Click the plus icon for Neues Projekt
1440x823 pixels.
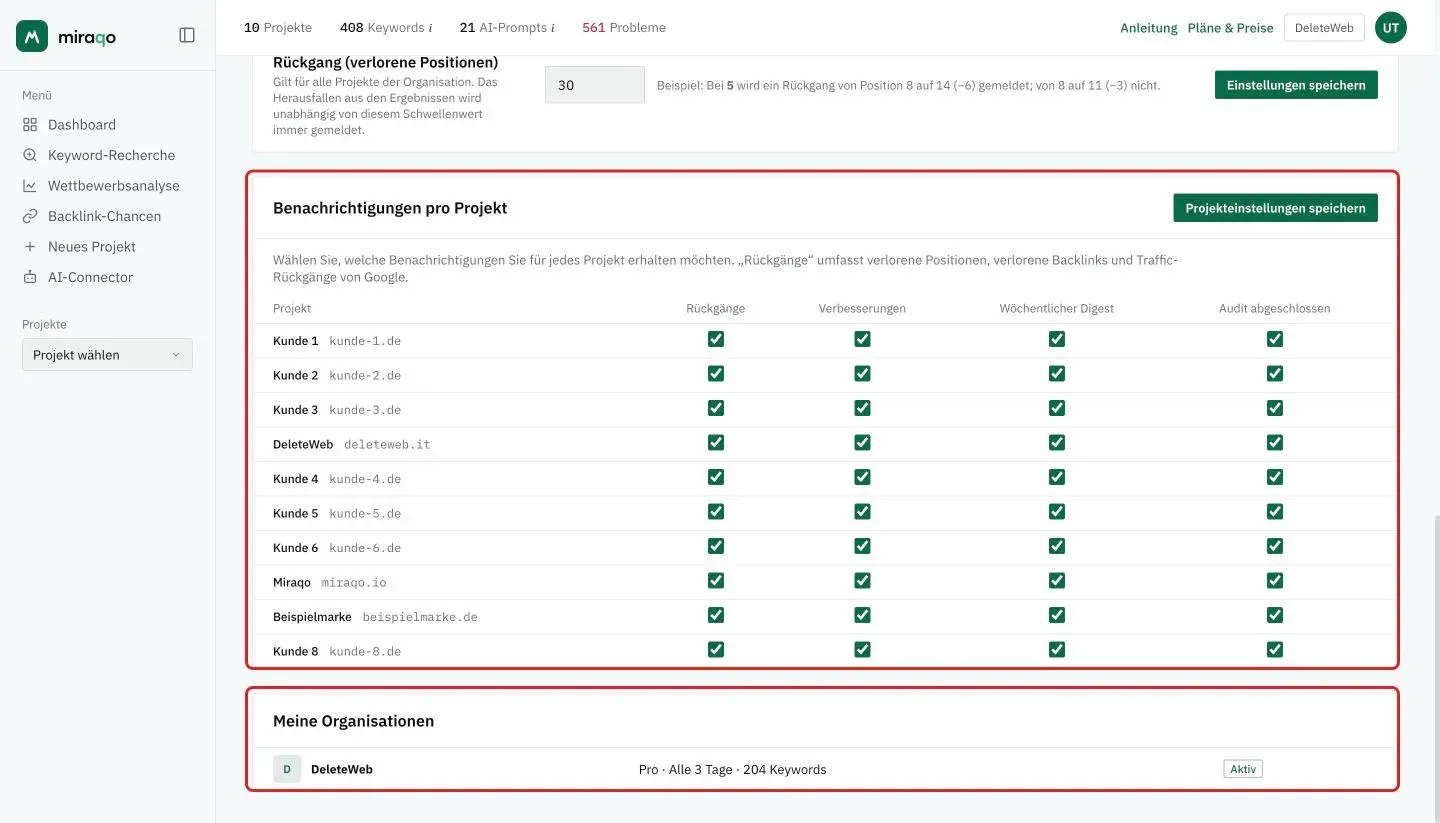[x=30, y=247]
